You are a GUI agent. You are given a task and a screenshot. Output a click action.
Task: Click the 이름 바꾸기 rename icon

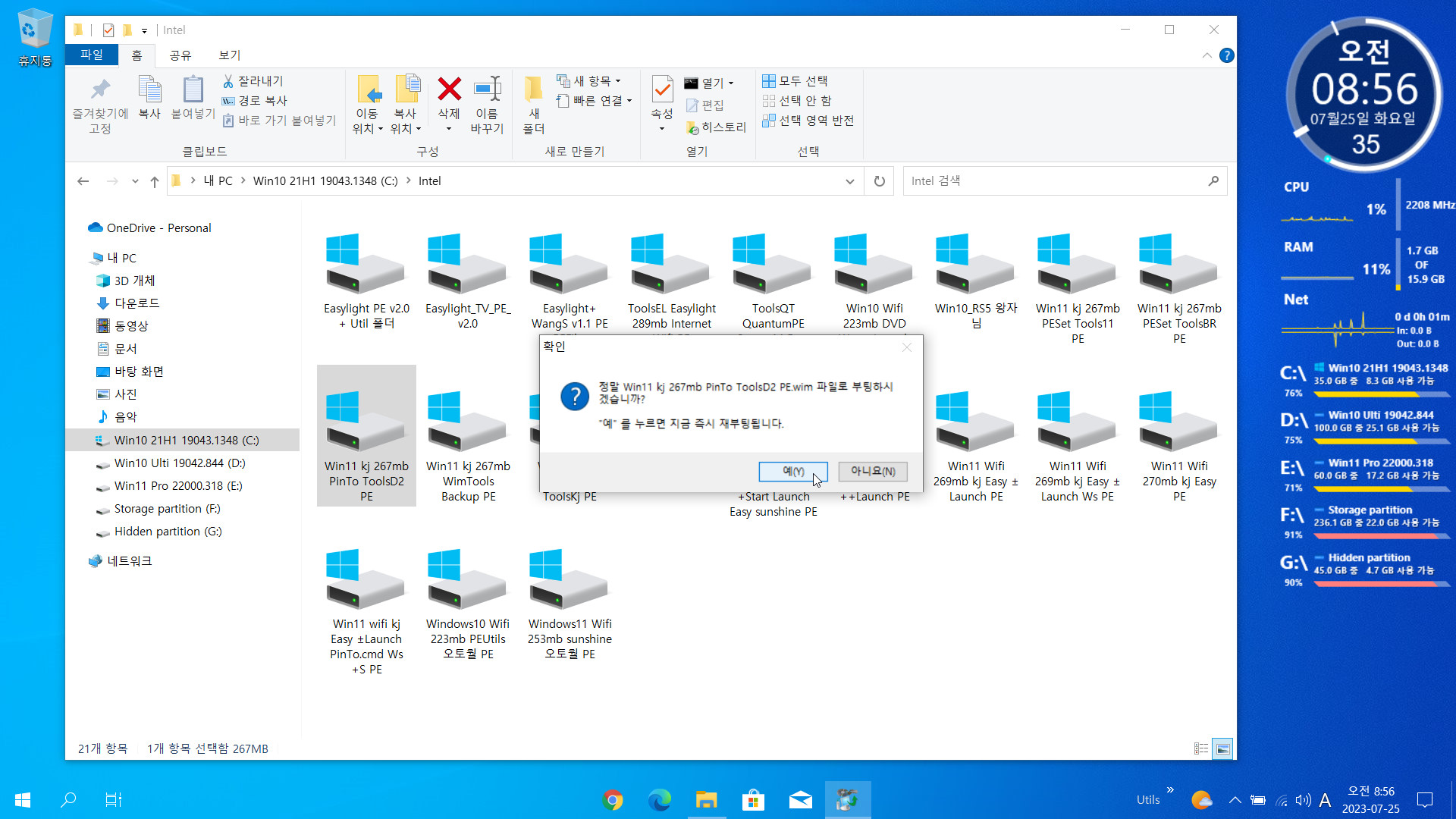[x=487, y=89]
